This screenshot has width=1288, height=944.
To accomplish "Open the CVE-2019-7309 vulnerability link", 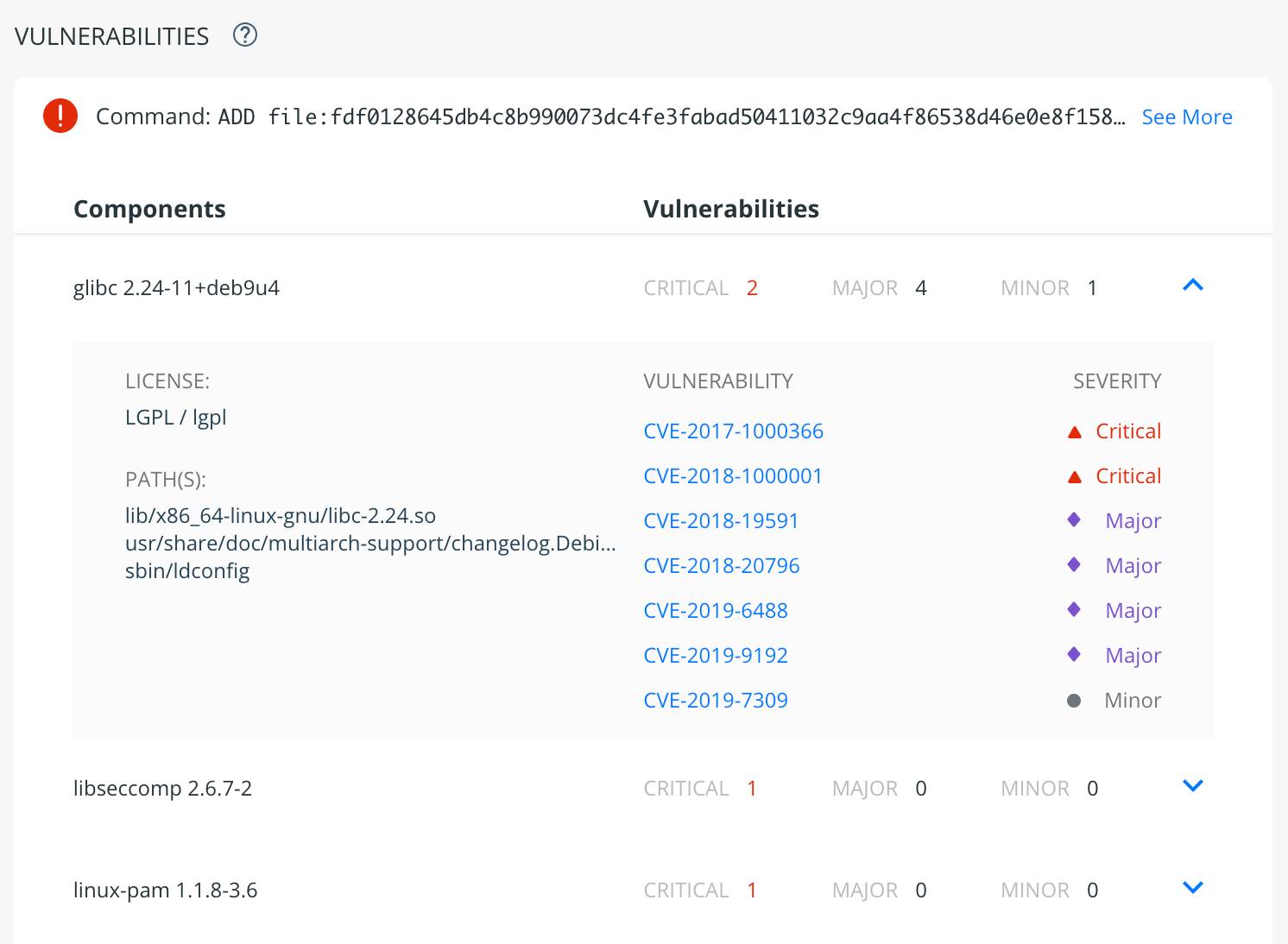I will pyautogui.click(x=715, y=701).
